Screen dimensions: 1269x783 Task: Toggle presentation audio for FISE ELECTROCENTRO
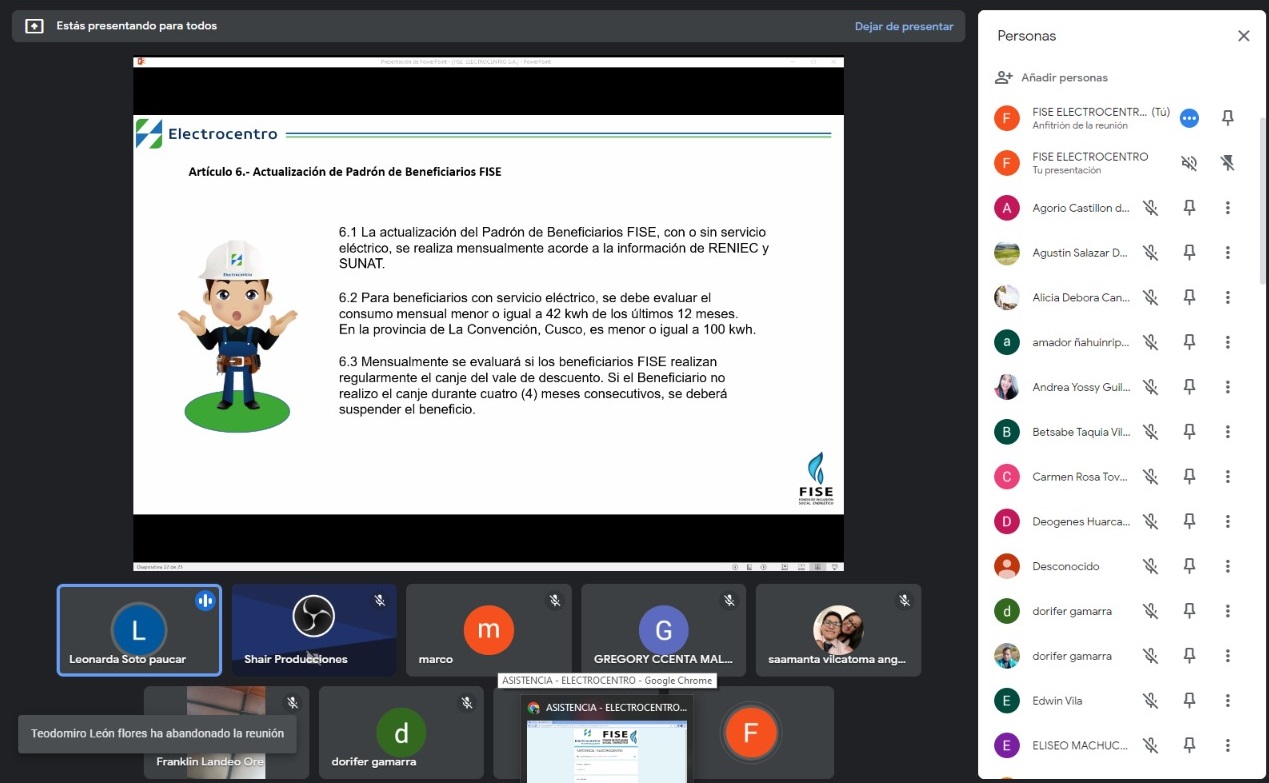1189,163
